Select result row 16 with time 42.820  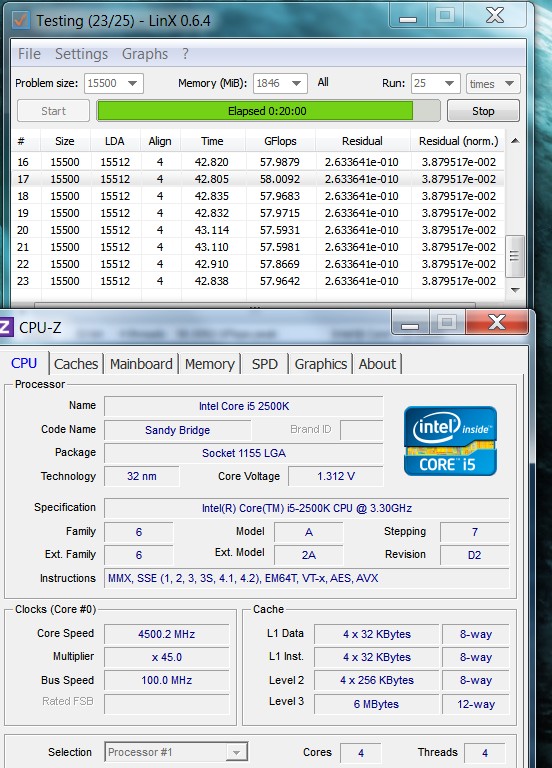[258, 162]
